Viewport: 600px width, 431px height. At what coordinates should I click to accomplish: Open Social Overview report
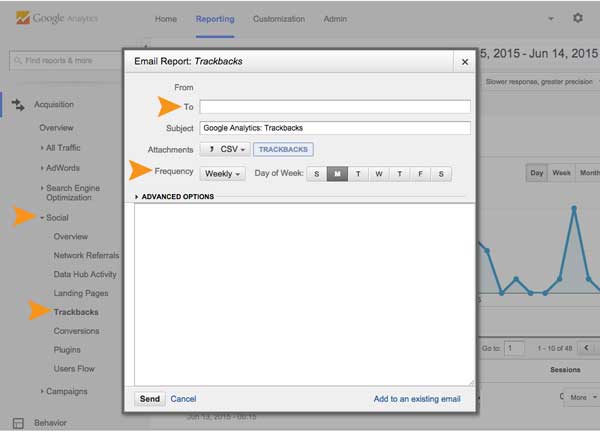tap(71, 237)
